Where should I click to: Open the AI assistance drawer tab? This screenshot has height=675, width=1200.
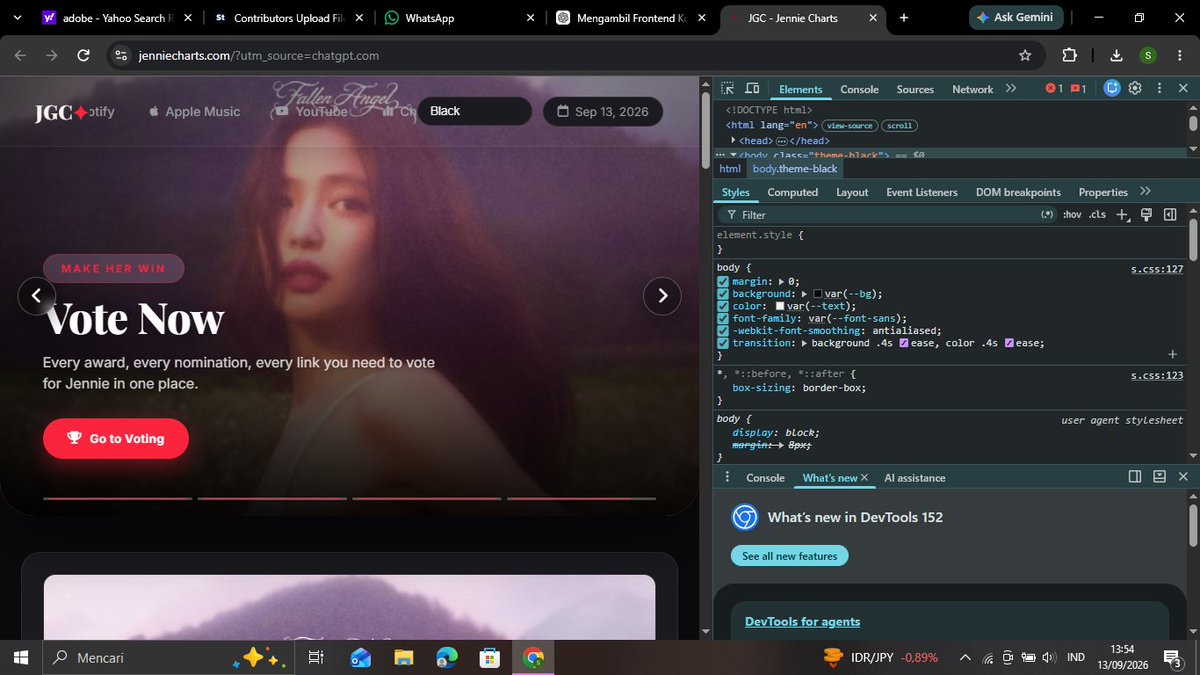pos(915,478)
